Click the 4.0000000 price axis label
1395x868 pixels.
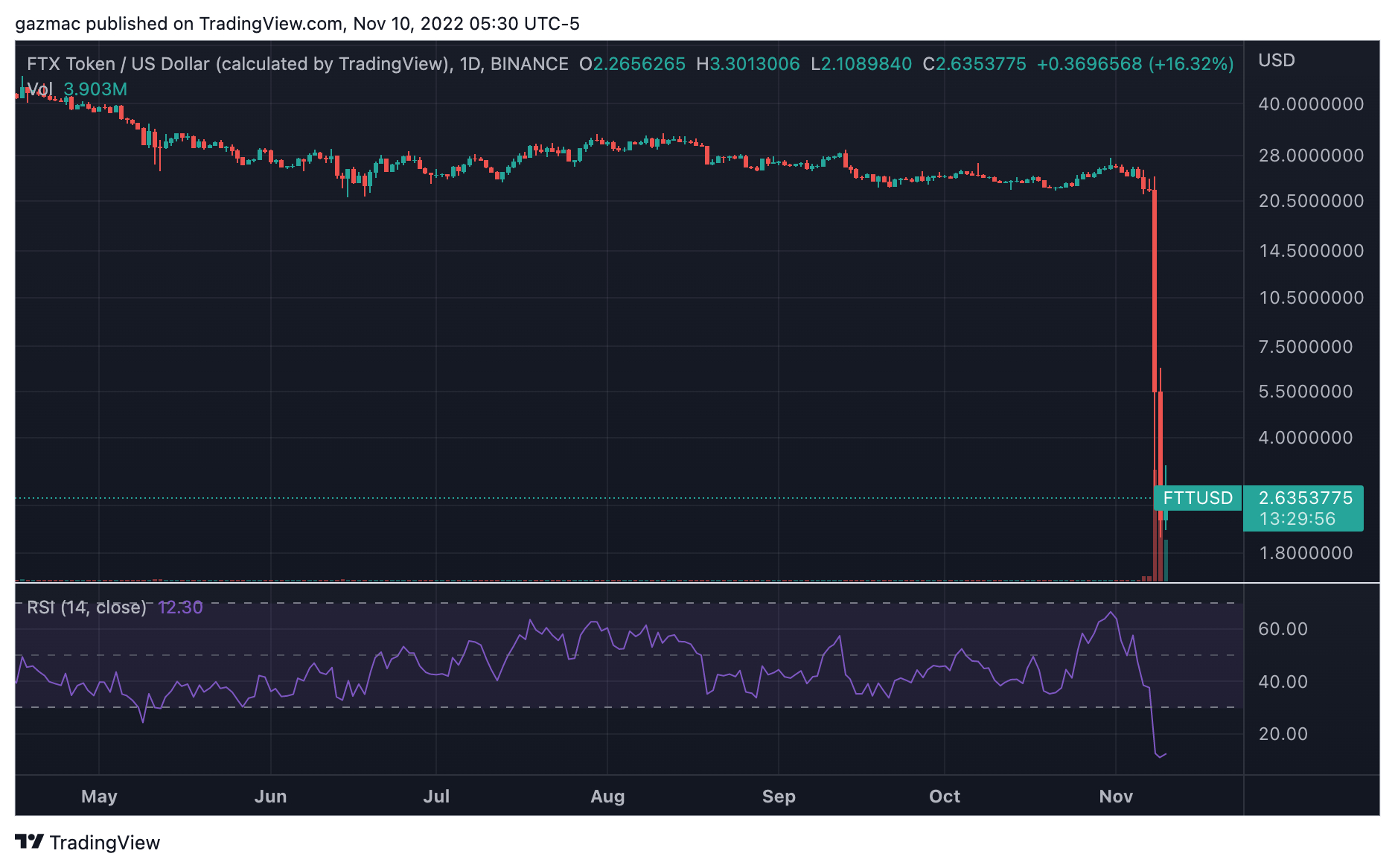coord(1306,438)
